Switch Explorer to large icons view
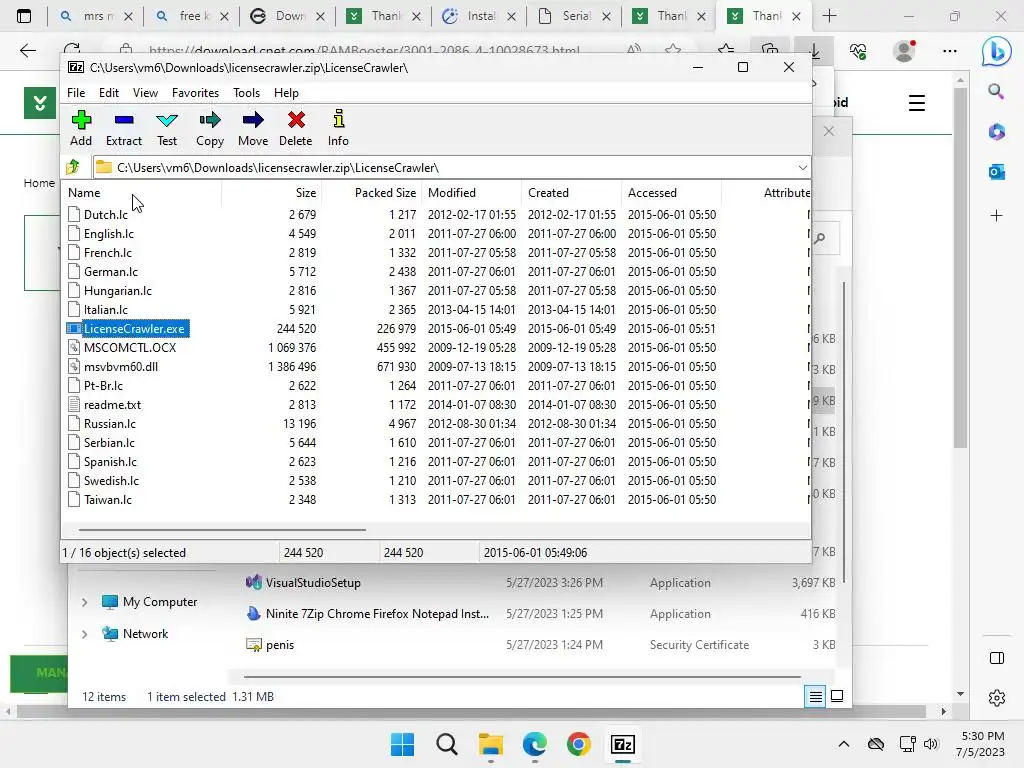The height and width of the screenshot is (768, 1024). 837,697
